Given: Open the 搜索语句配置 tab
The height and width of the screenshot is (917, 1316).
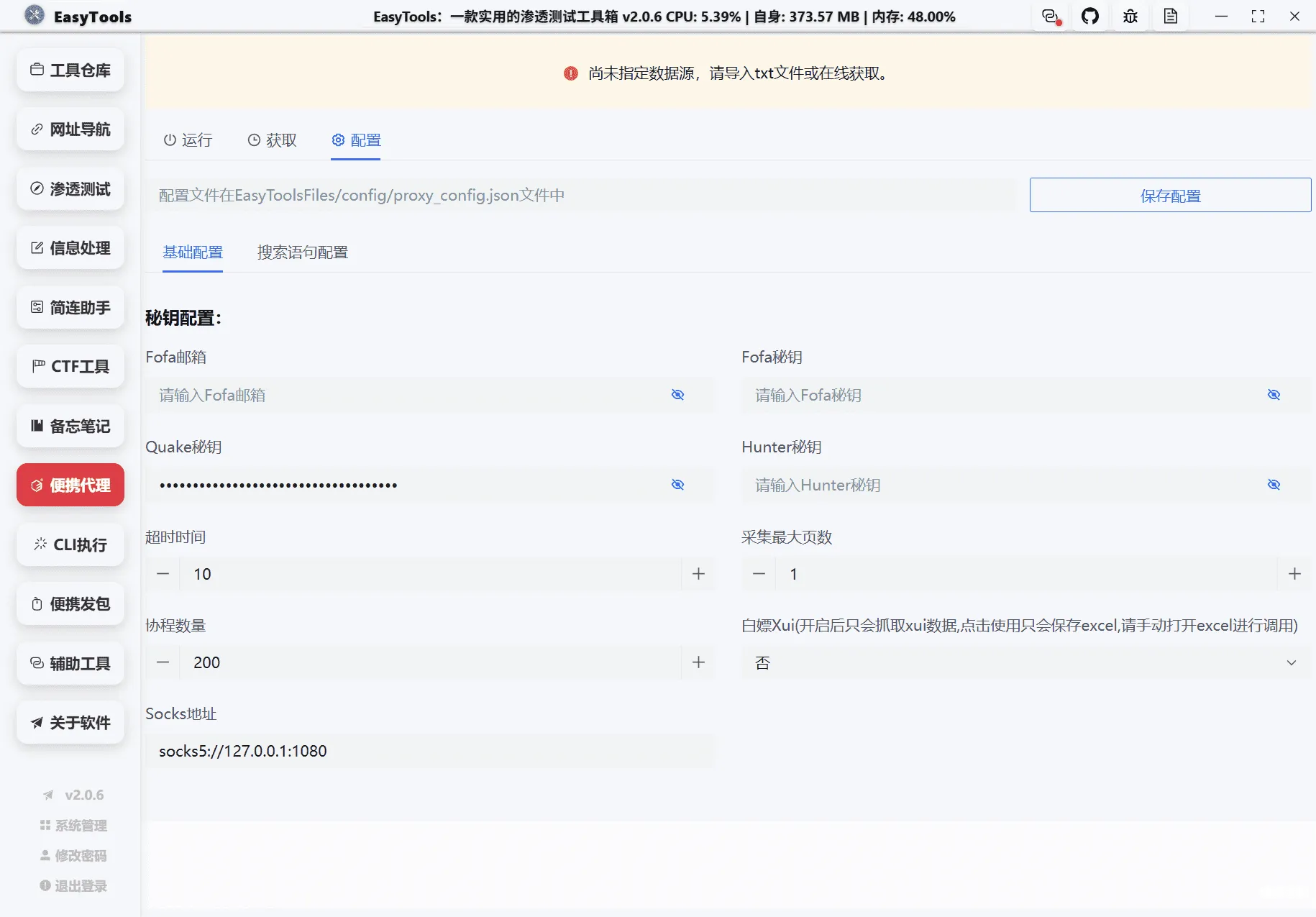Looking at the screenshot, I should (x=301, y=252).
